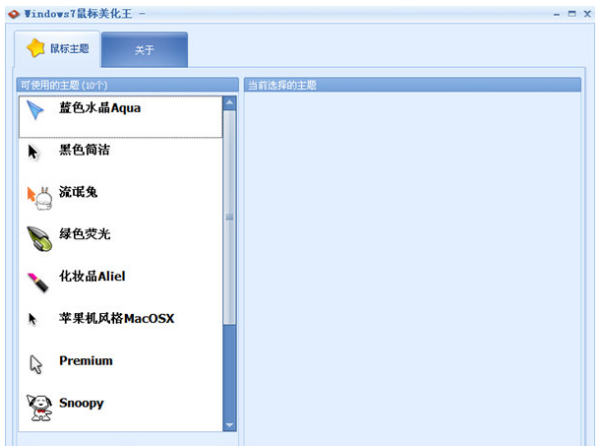Select the 化妆品Aliel theme
This screenshot has width=600, height=446.
pos(121,285)
